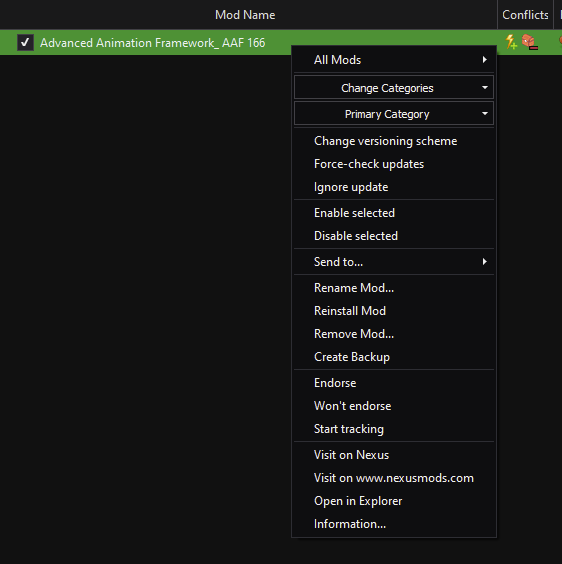This screenshot has height=564, width=562.
Task: Toggle the Advanced Animation Framework mod checkbox
Action: 25,42
